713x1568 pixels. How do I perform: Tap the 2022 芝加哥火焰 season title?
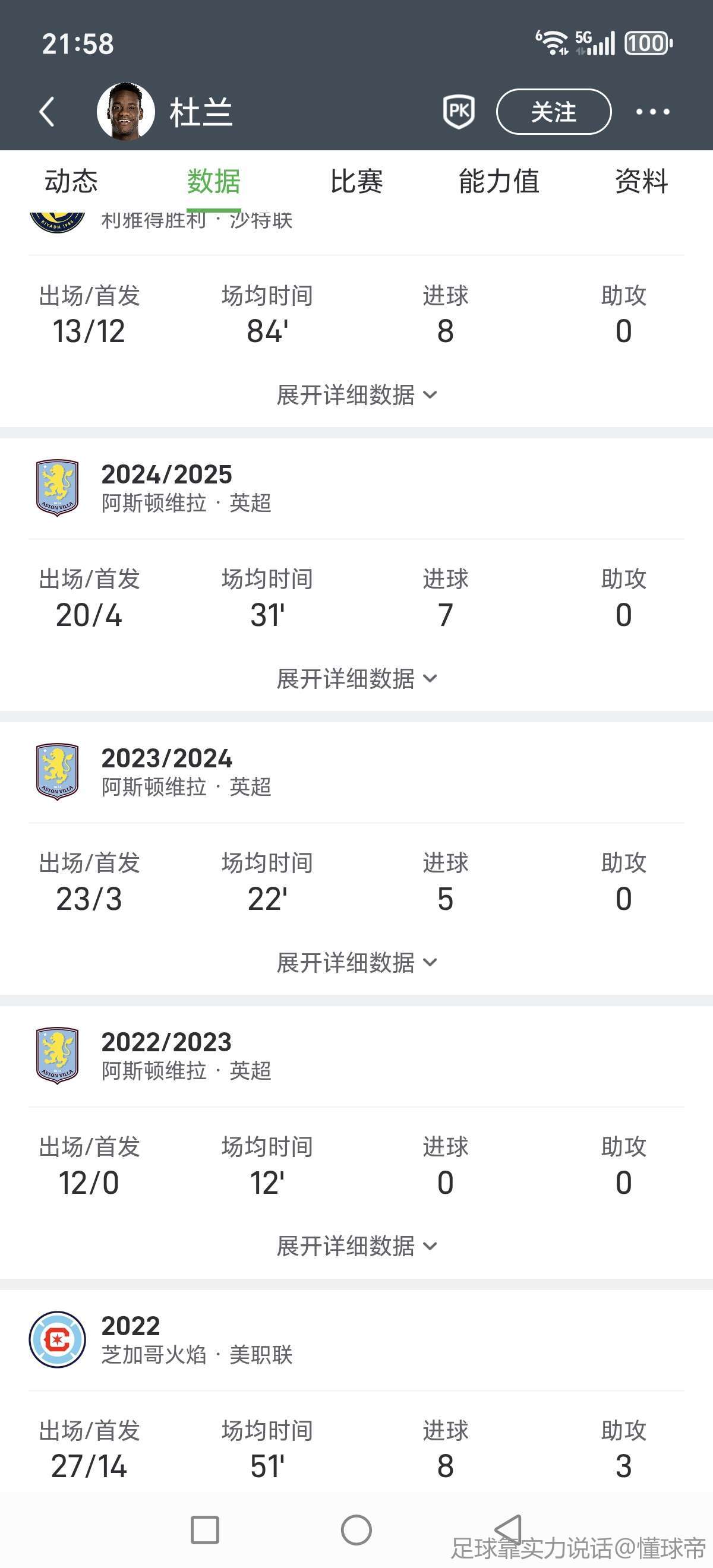click(130, 1326)
